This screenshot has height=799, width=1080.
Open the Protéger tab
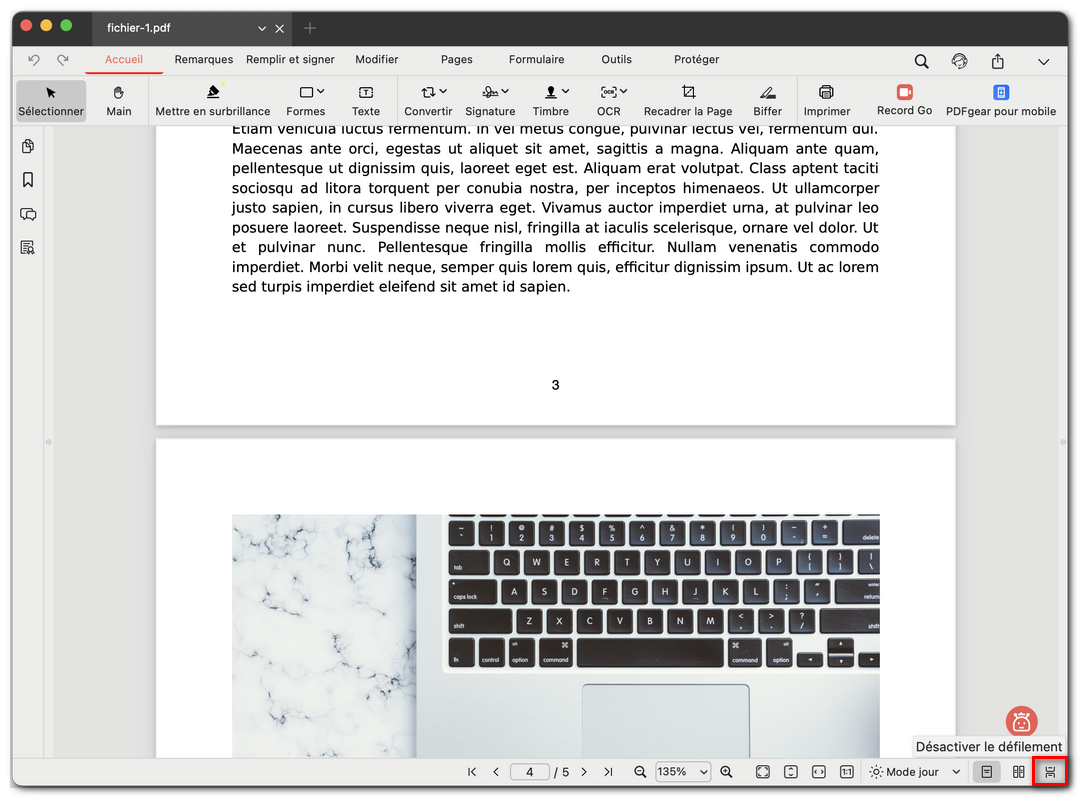point(696,60)
